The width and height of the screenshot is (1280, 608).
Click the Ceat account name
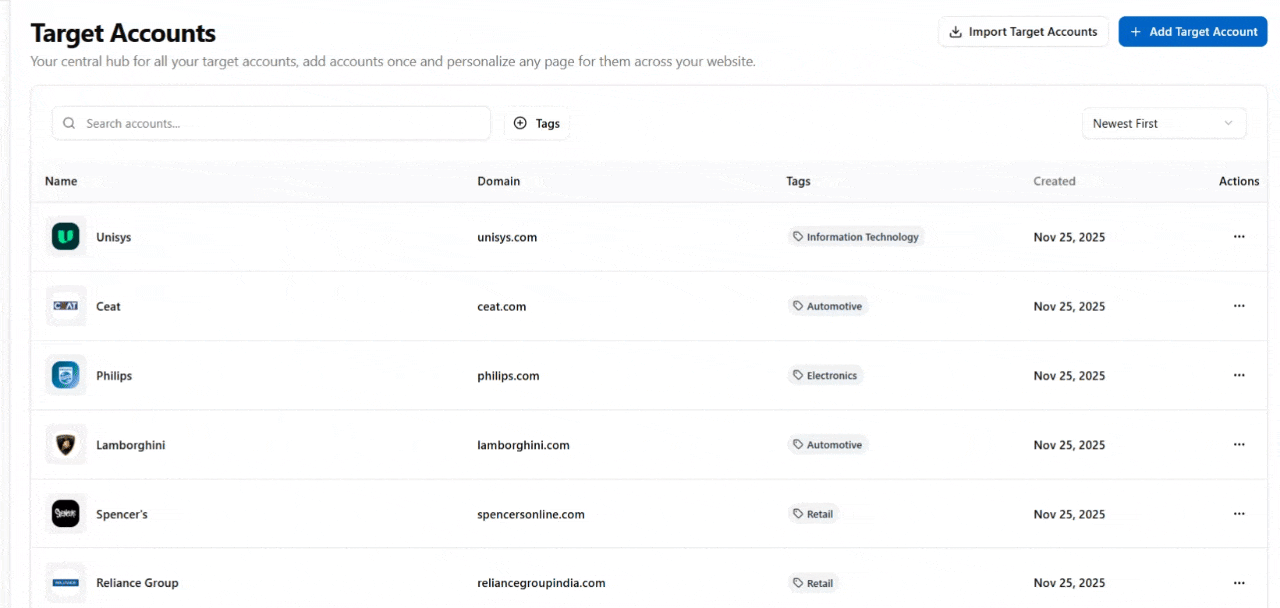click(108, 306)
